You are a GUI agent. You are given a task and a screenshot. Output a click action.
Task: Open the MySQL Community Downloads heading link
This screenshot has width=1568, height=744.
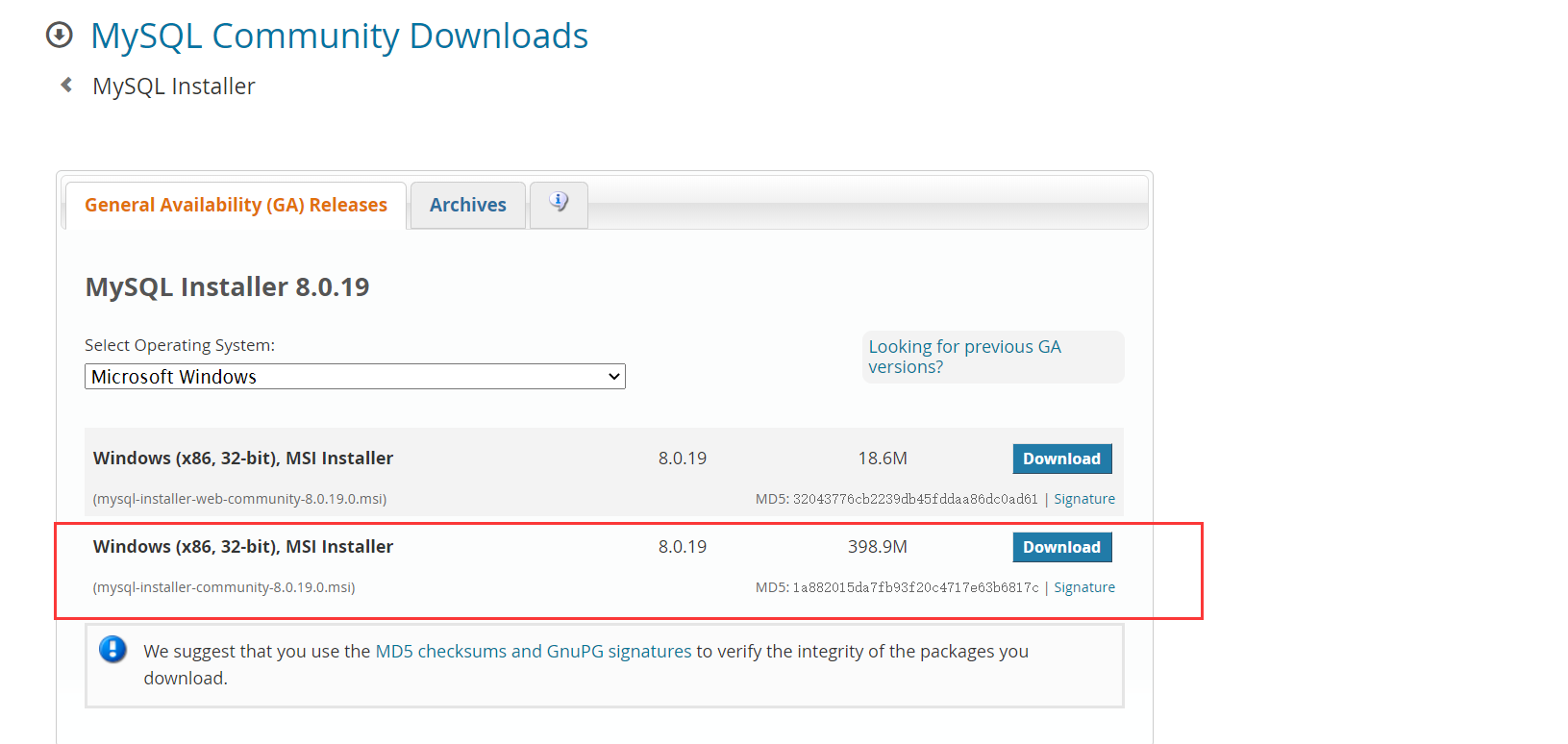339,36
